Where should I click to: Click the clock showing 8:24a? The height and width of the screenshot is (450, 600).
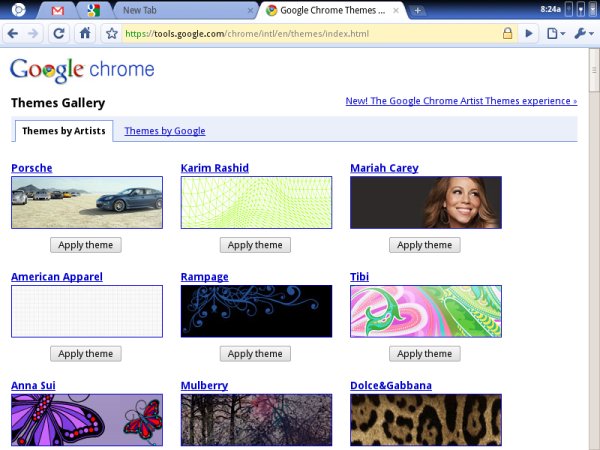click(x=551, y=9)
